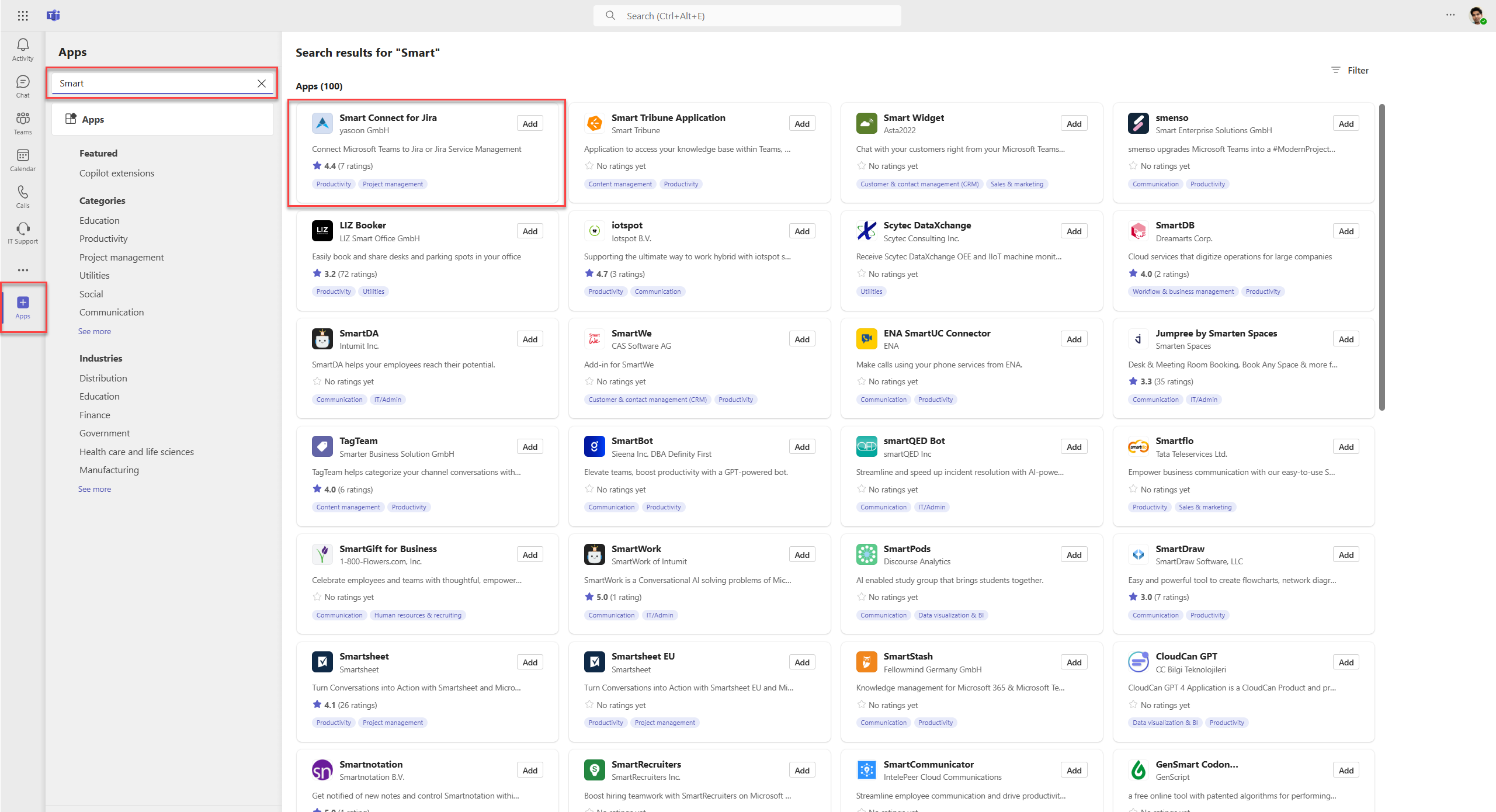Expand Categories with See more link
The width and height of the screenshot is (1496, 812).
tap(95, 331)
